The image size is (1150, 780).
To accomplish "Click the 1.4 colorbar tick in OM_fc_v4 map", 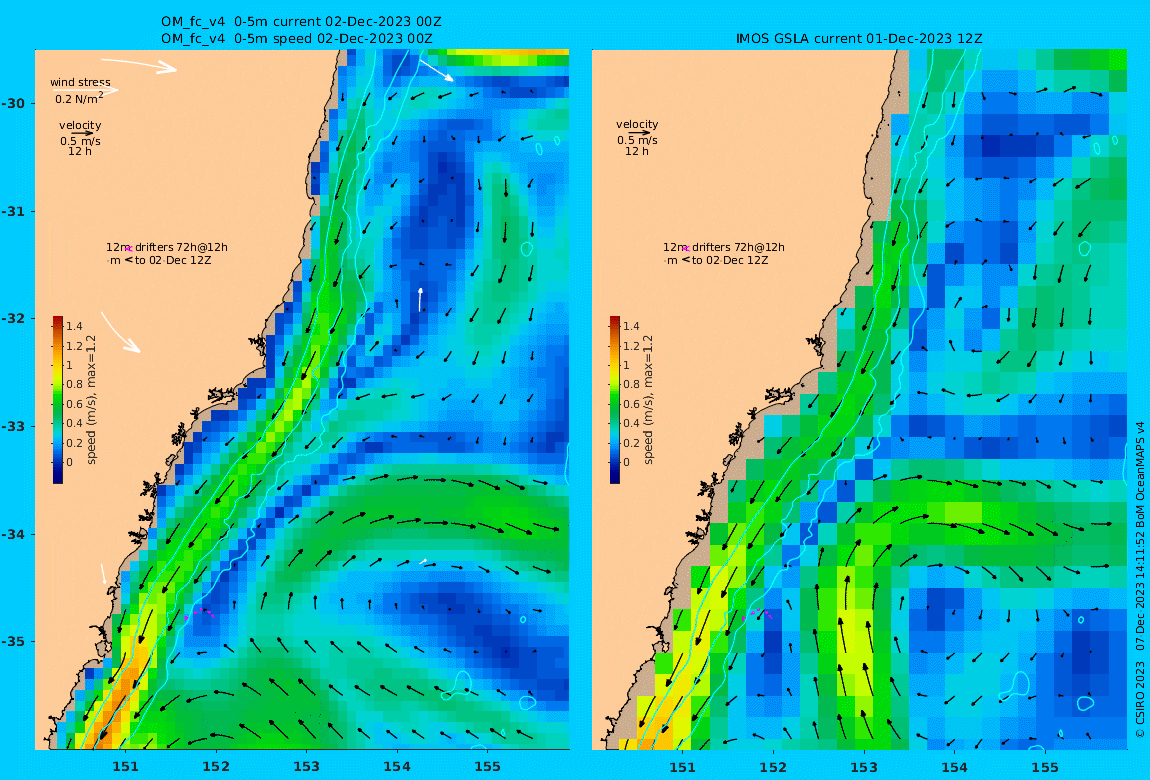I will (x=74, y=326).
